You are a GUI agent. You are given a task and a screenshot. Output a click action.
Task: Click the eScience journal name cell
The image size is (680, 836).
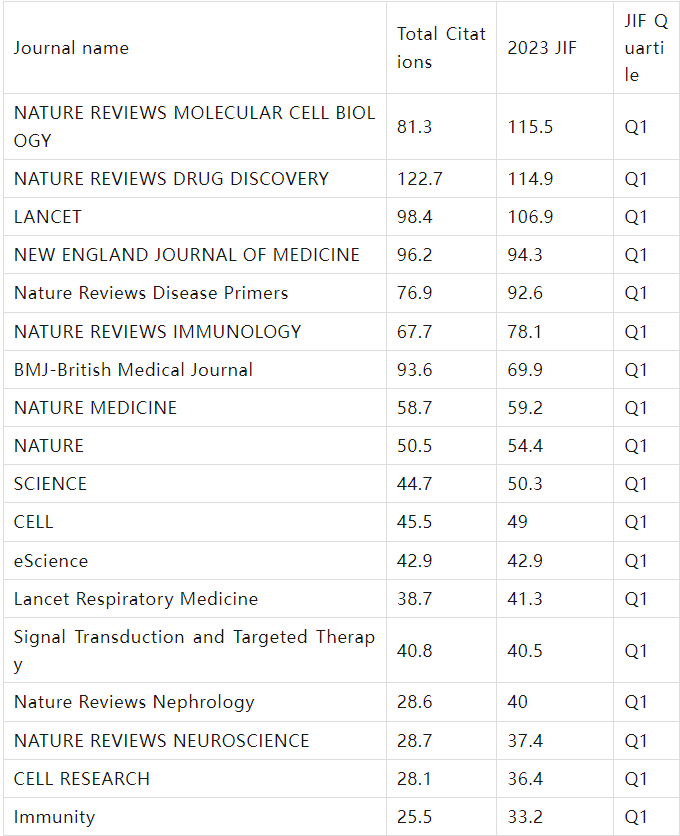[51, 561]
